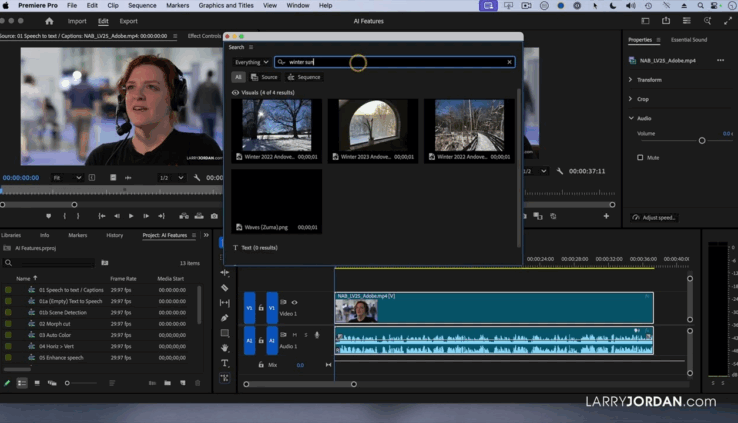
Task: Filter search results by Sequence
Action: (x=304, y=77)
